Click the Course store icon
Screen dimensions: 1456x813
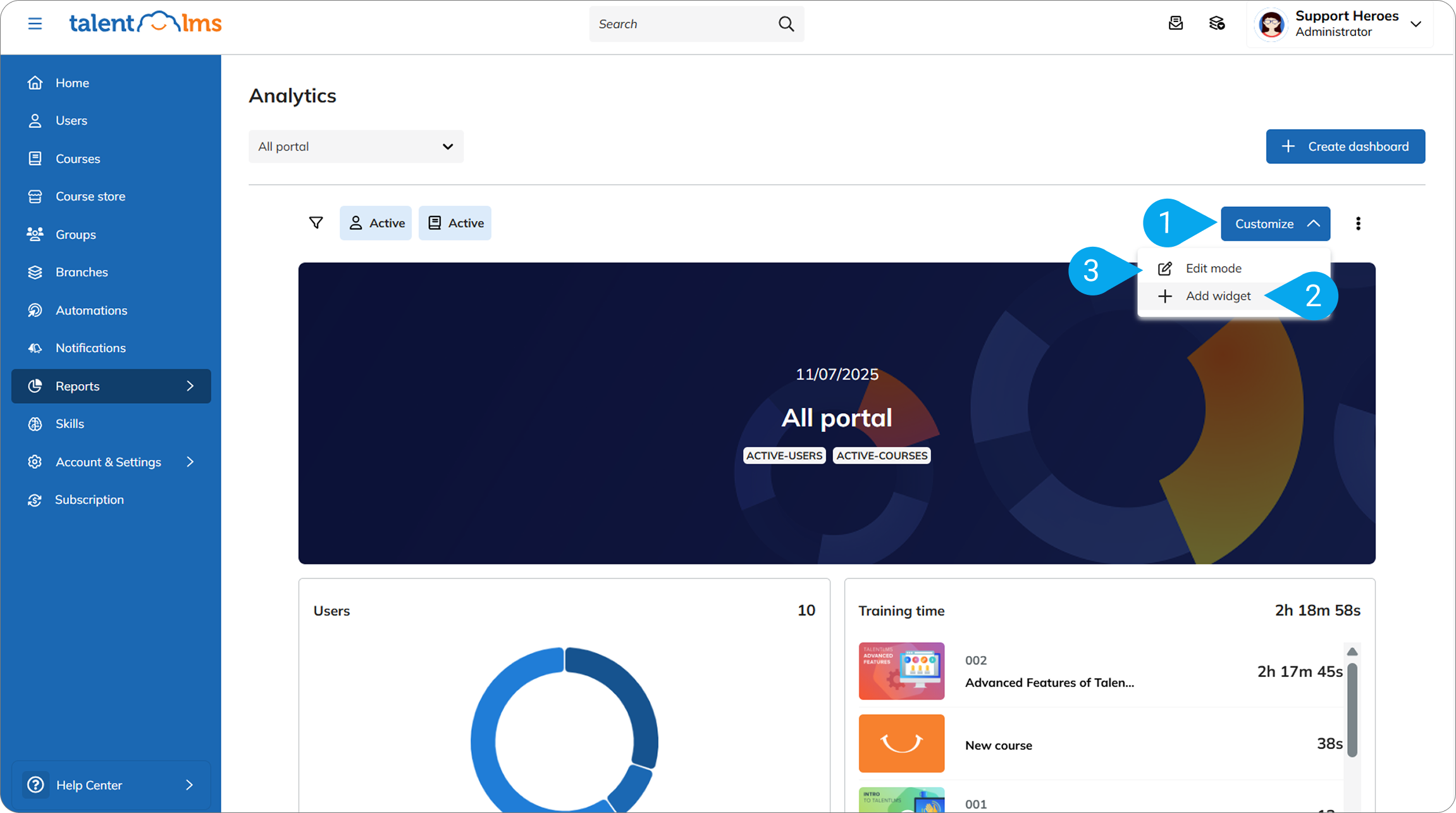[x=35, y=196]
